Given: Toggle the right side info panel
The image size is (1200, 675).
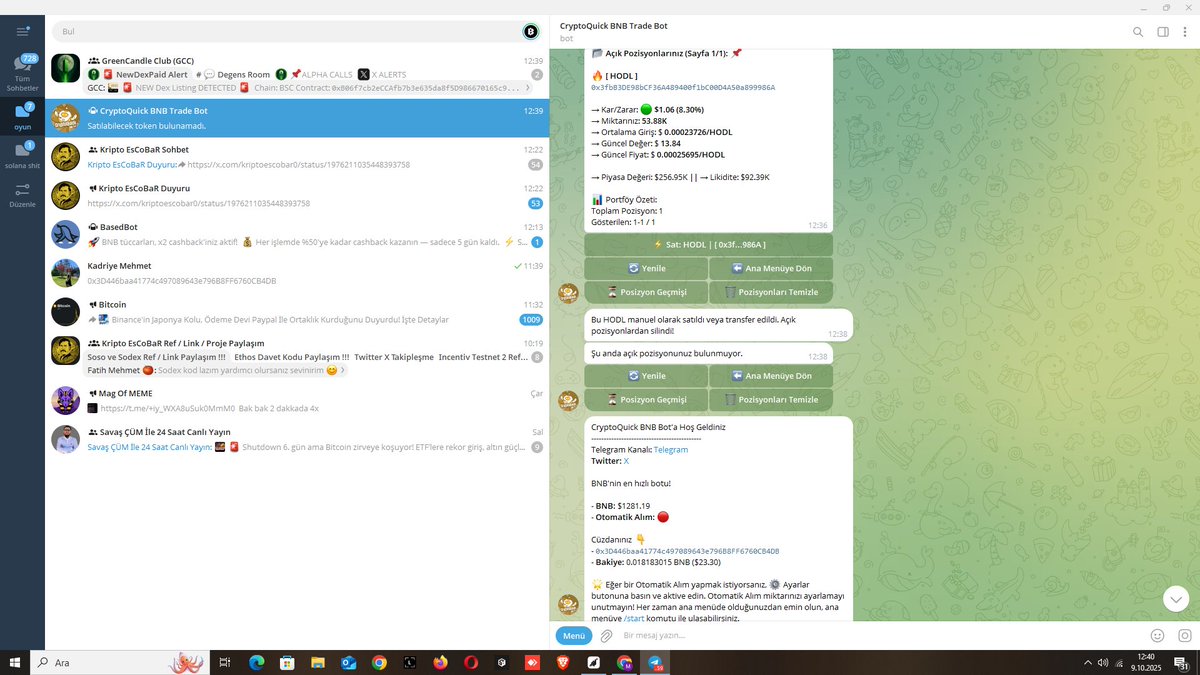Looking at the screenshot, I should tap(1163, 32).
